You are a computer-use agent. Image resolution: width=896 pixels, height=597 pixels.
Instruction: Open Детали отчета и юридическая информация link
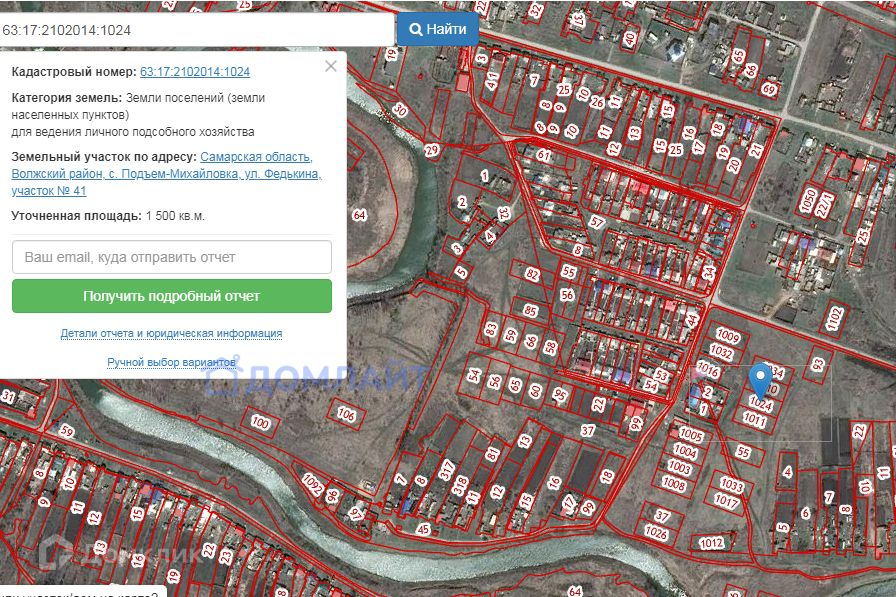[171, 333]
